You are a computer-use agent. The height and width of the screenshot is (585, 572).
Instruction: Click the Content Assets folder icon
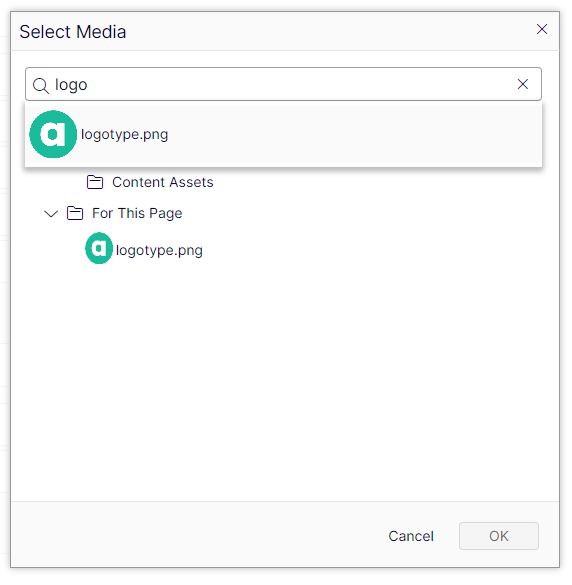pos(95,182)
